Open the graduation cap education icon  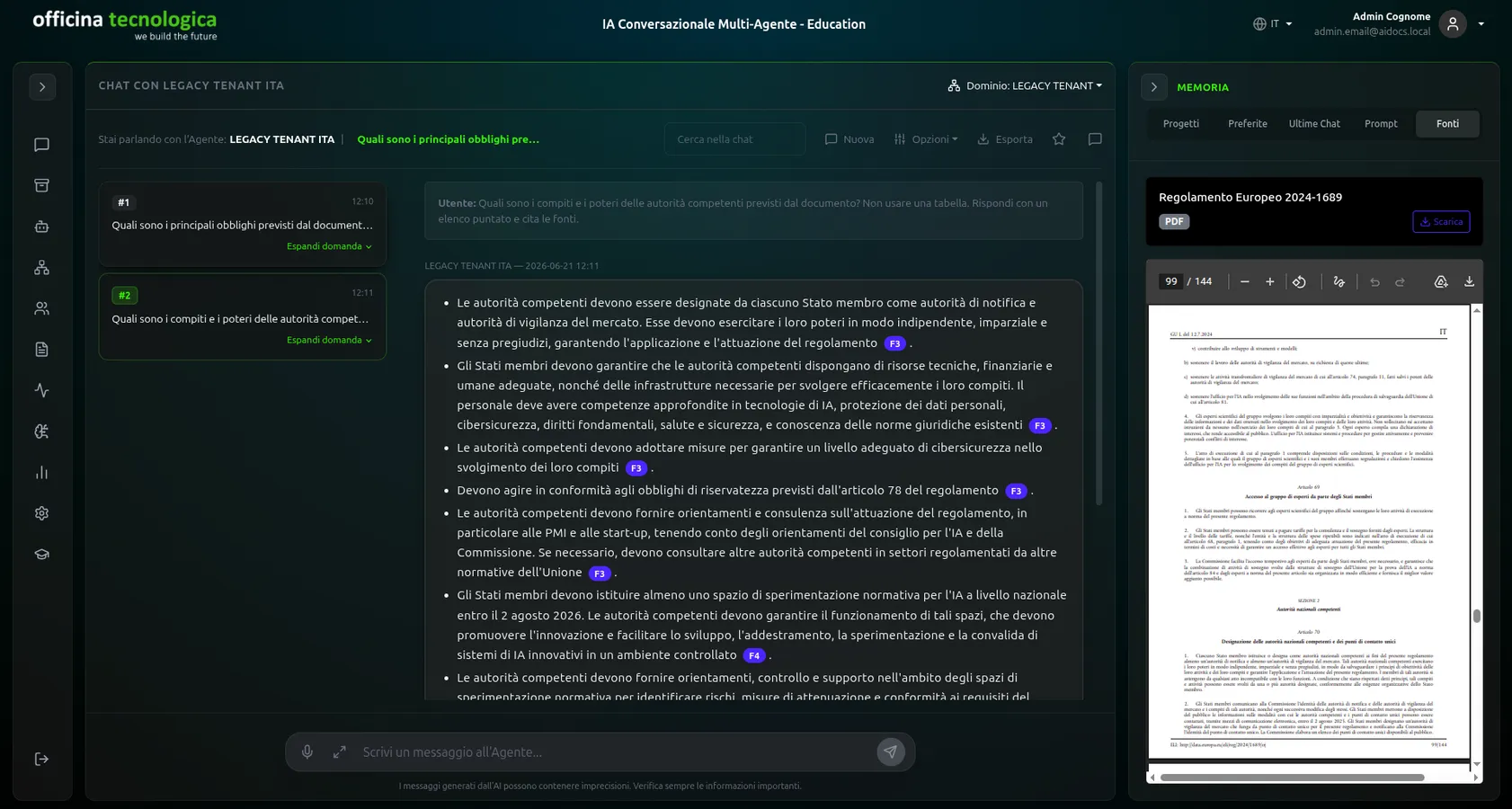click(41, 555)
